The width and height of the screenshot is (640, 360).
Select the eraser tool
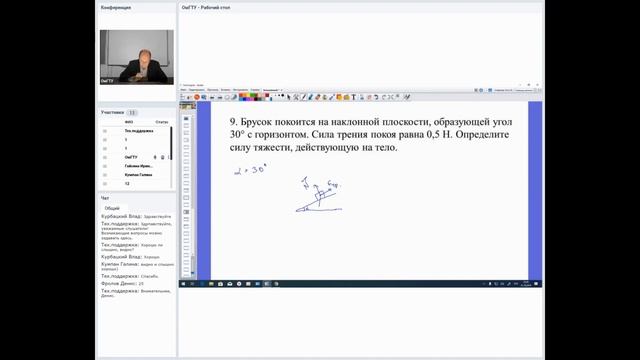point(318,97)
